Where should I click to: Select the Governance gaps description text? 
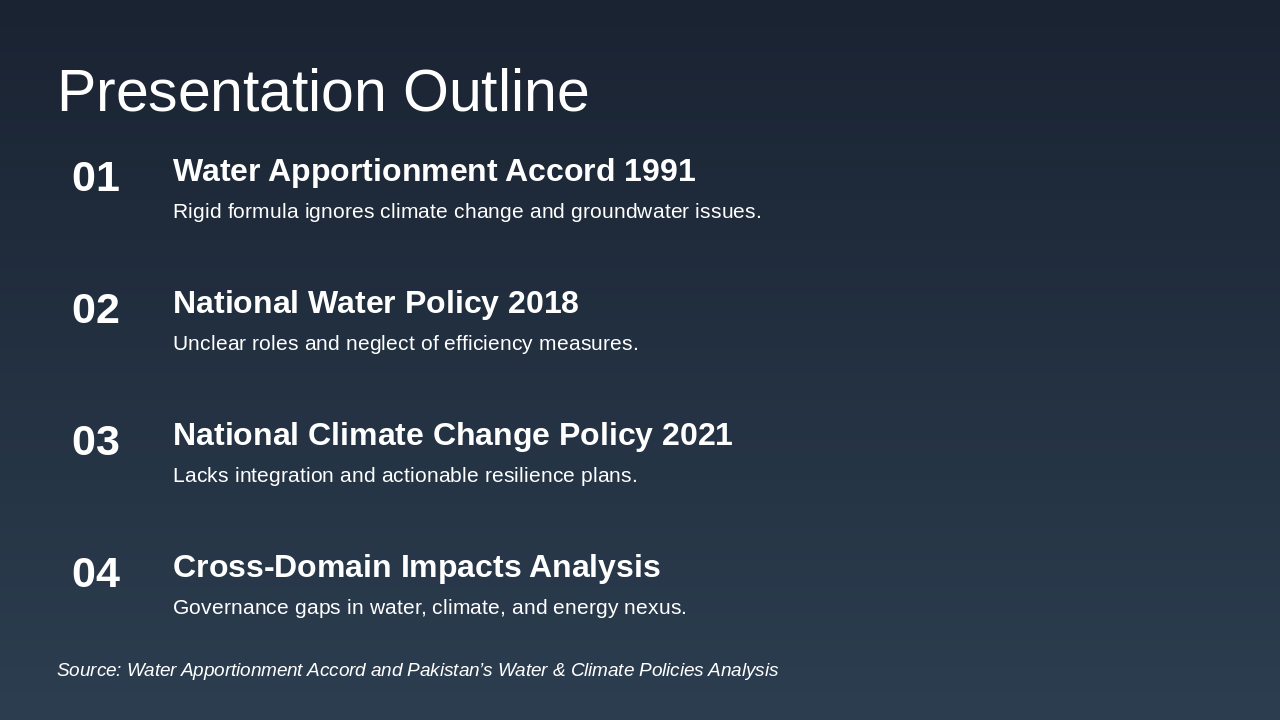[429, 607]
